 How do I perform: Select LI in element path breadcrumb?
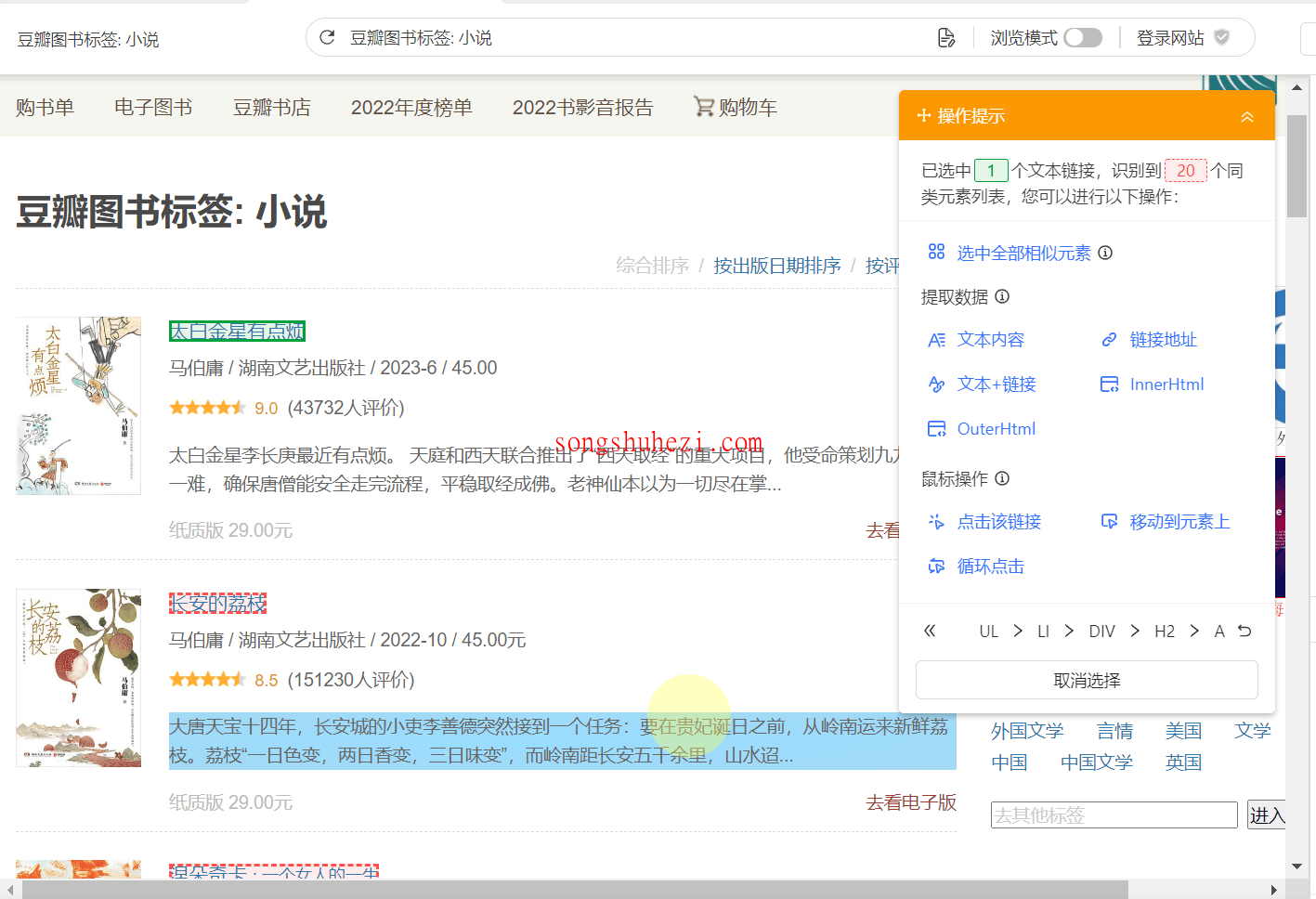point(1043,632)
